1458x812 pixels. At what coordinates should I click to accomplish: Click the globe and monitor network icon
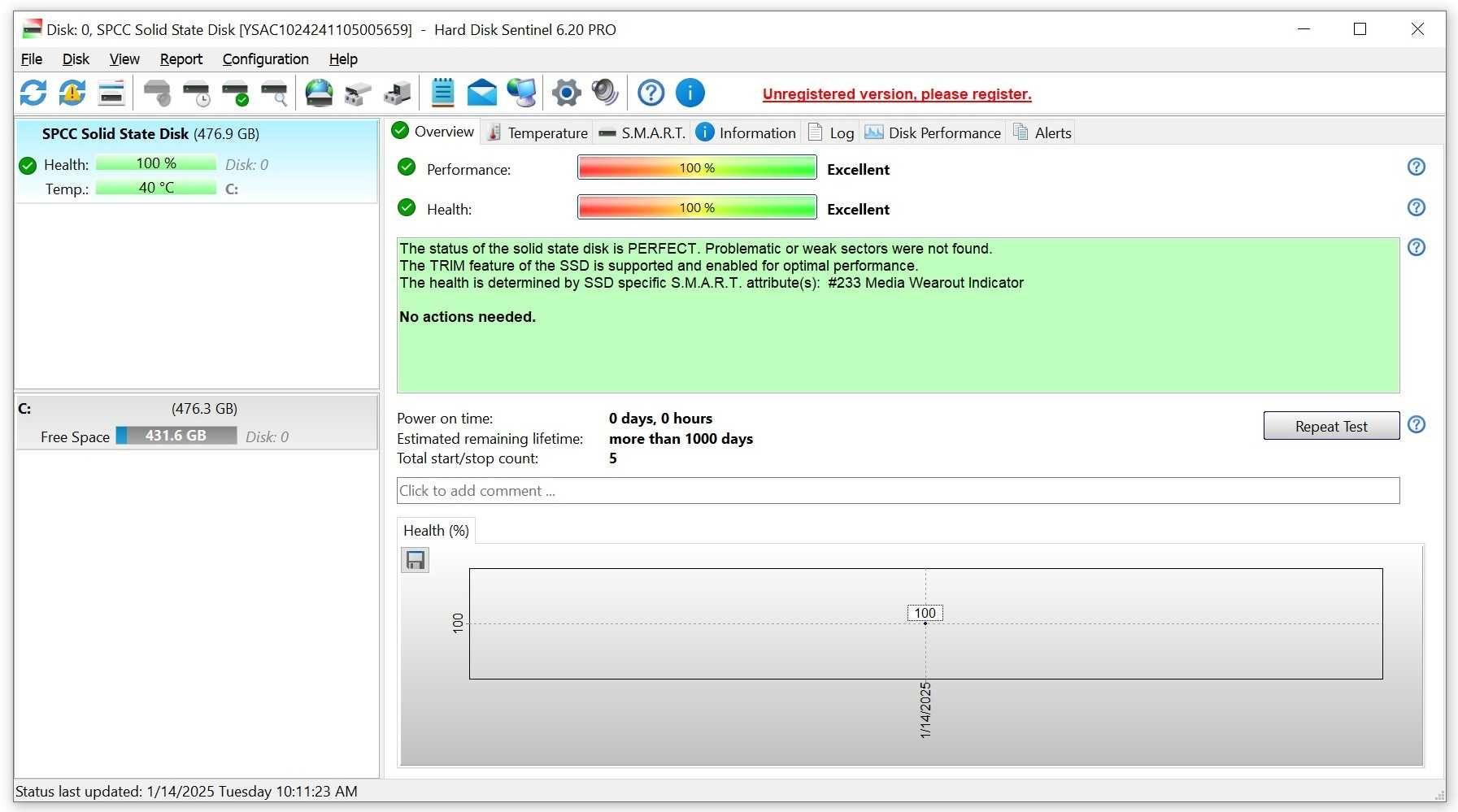521,93
